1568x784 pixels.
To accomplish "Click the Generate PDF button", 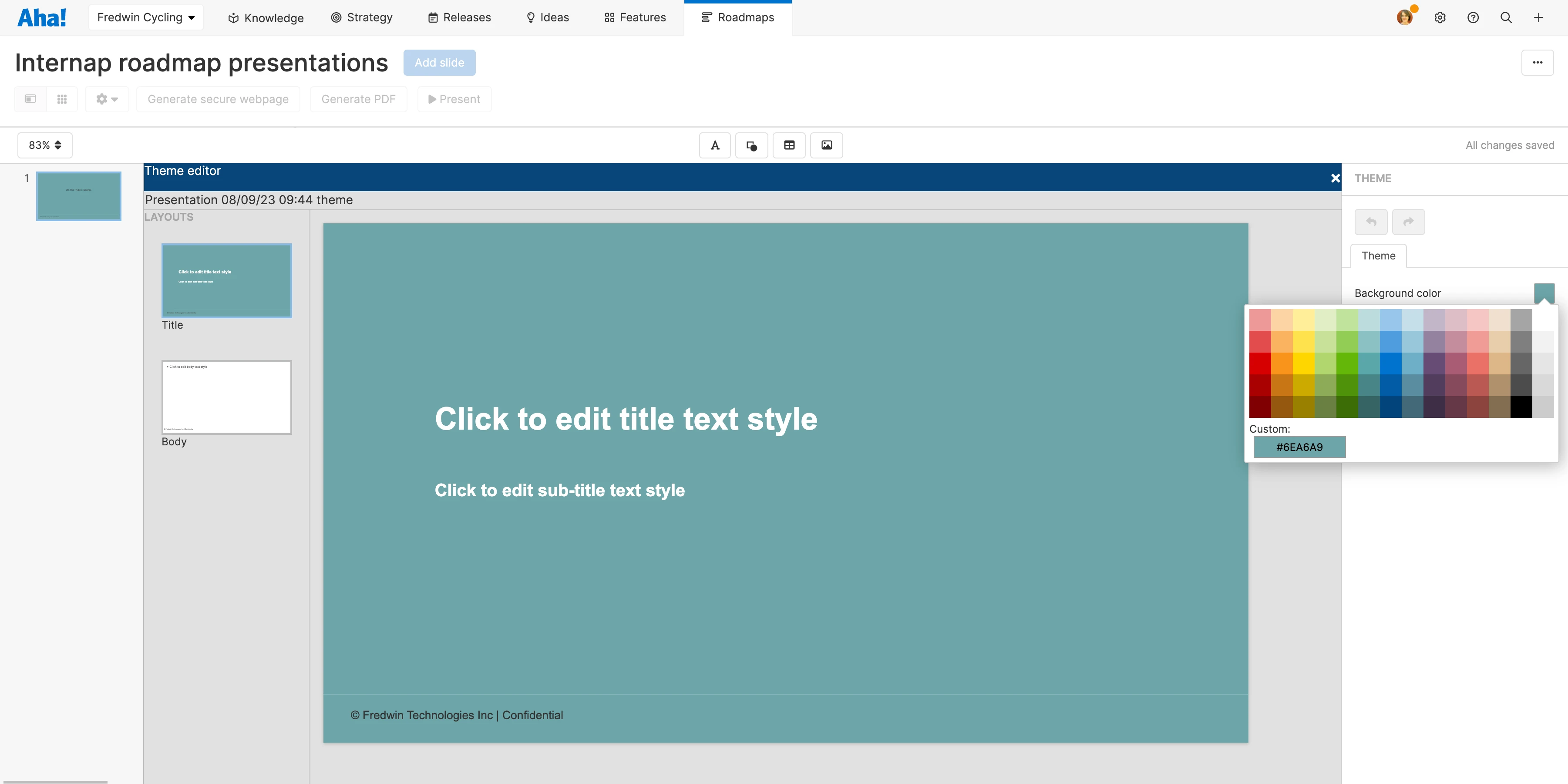I will click(359, 99).
